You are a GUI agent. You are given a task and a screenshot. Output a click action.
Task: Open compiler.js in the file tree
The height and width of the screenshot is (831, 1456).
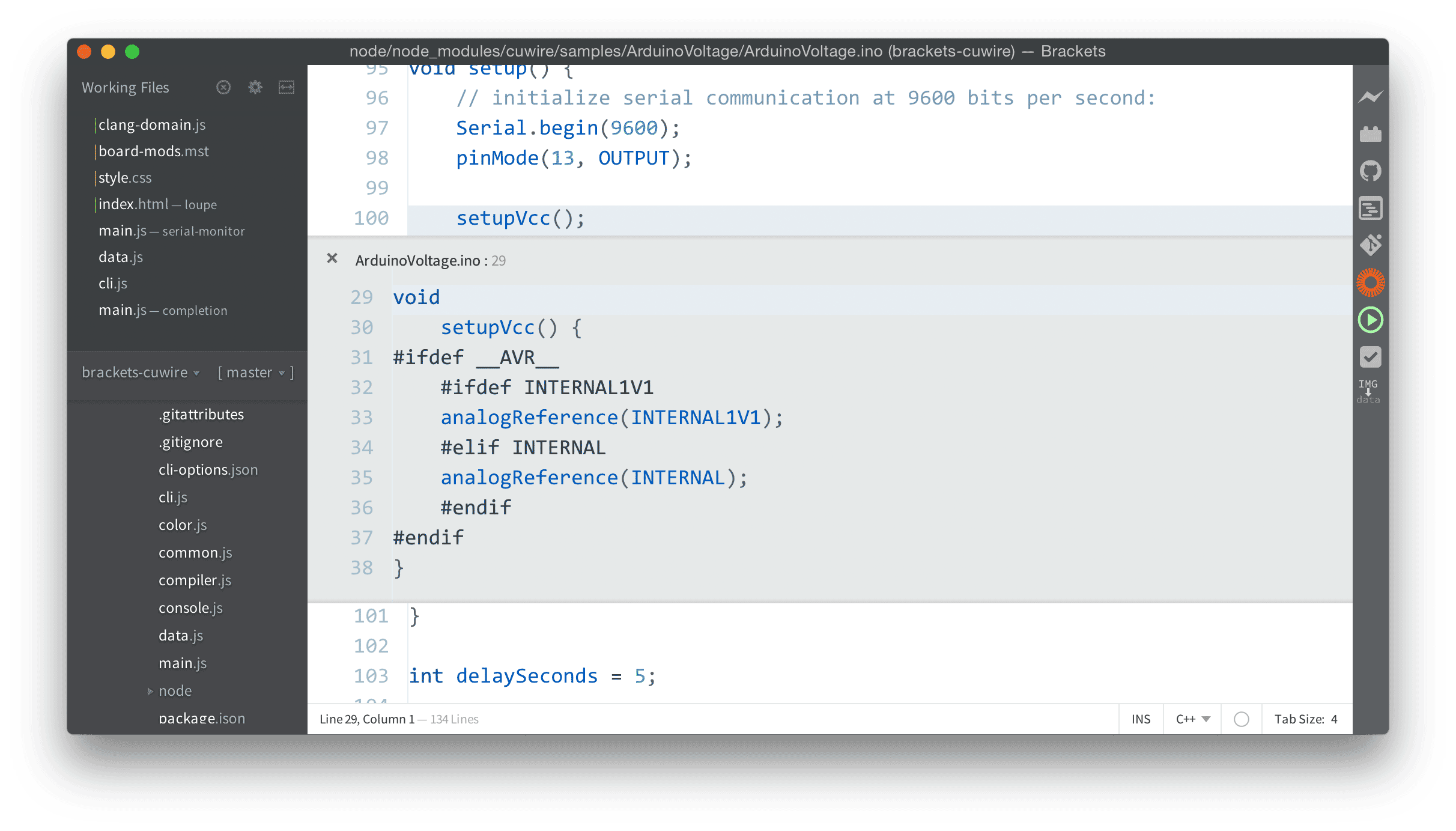pos(195,580)
